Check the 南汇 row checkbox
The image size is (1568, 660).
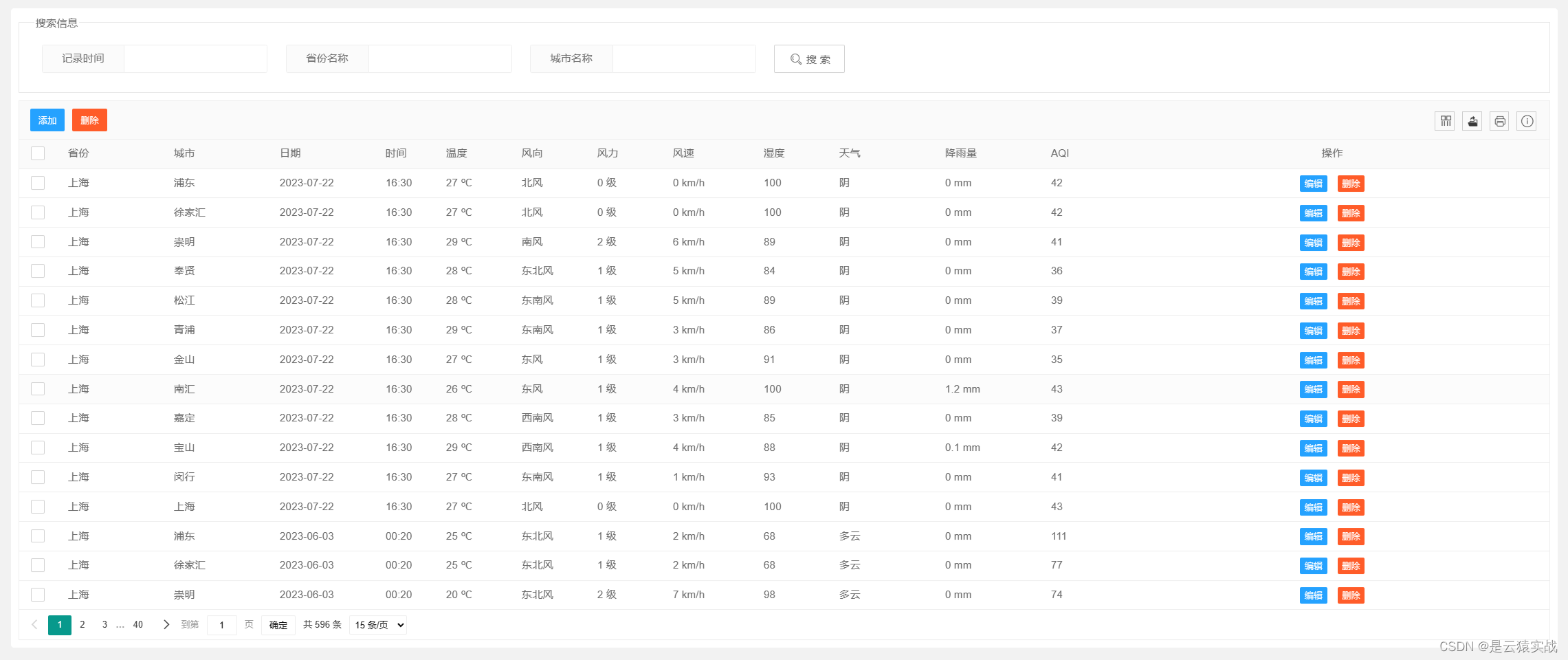[x=38, y=389]
